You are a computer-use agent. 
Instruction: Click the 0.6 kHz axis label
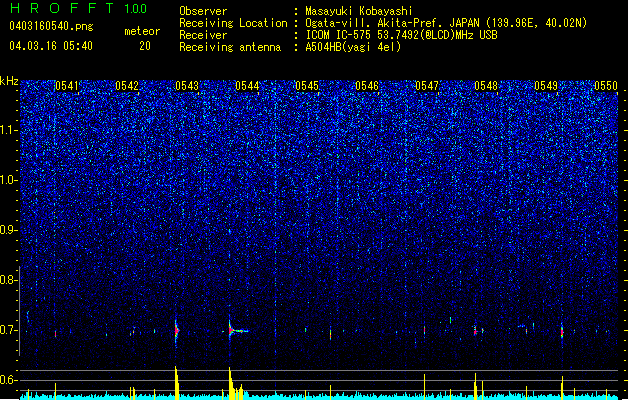(9, 380)
